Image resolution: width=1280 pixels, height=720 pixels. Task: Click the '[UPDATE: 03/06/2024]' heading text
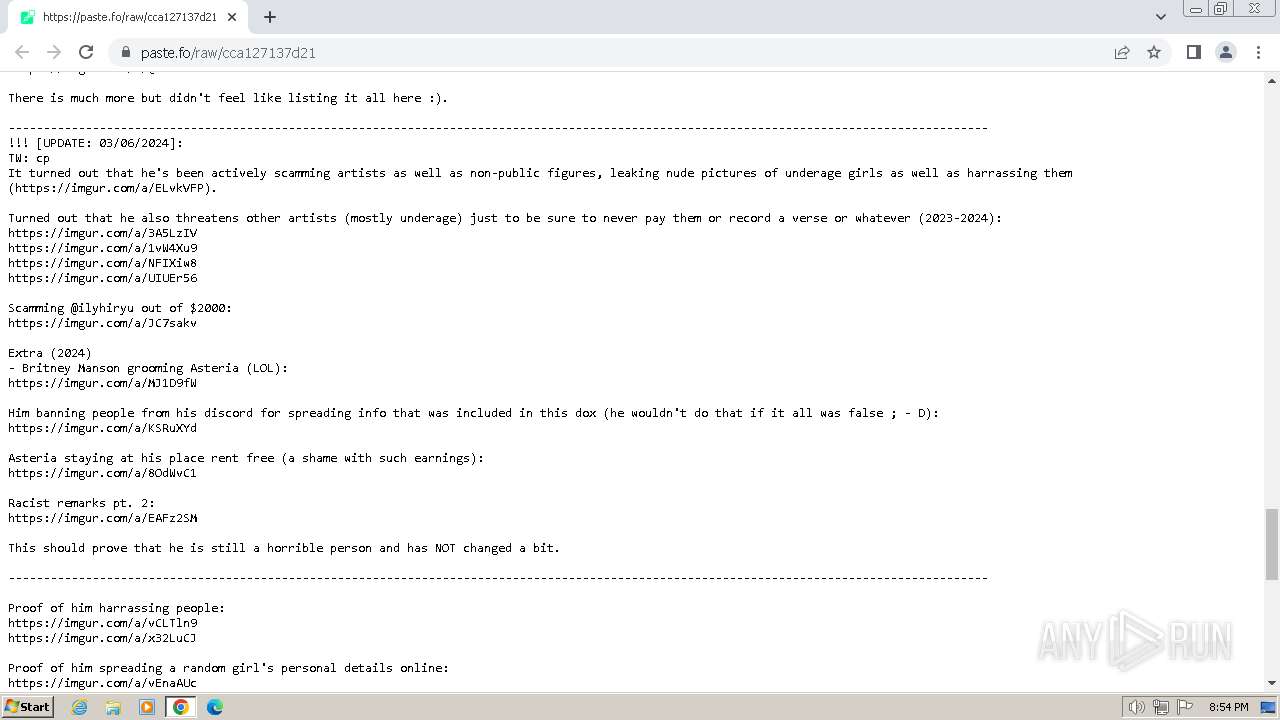click(110, 143)
